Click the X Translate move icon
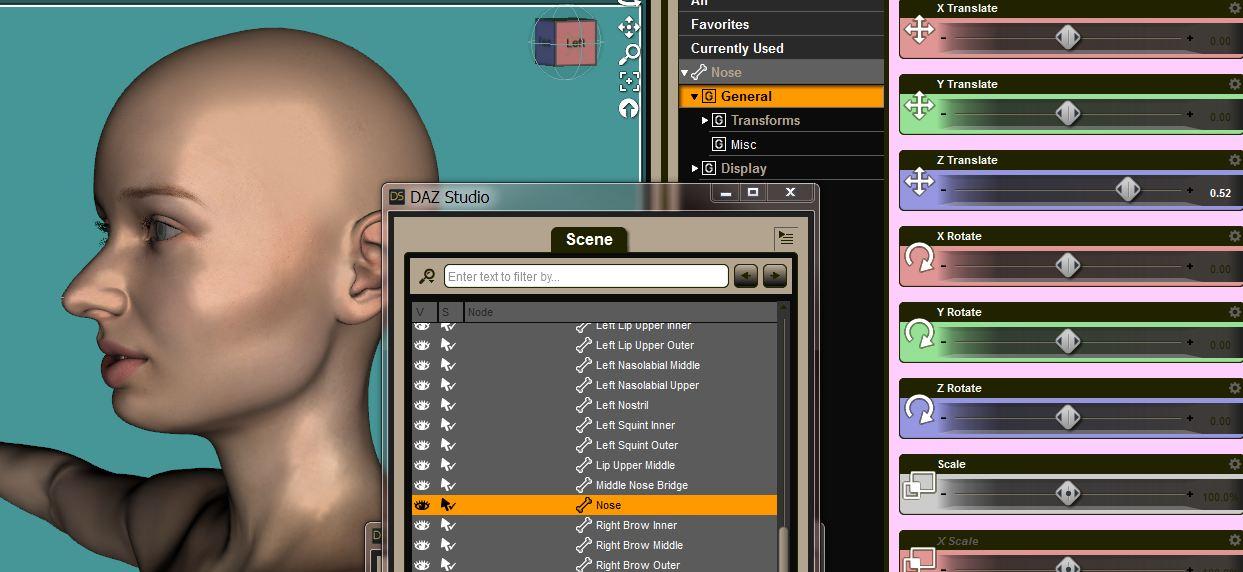The height and width of the screenshot is (572, 1243). point(919,30)
